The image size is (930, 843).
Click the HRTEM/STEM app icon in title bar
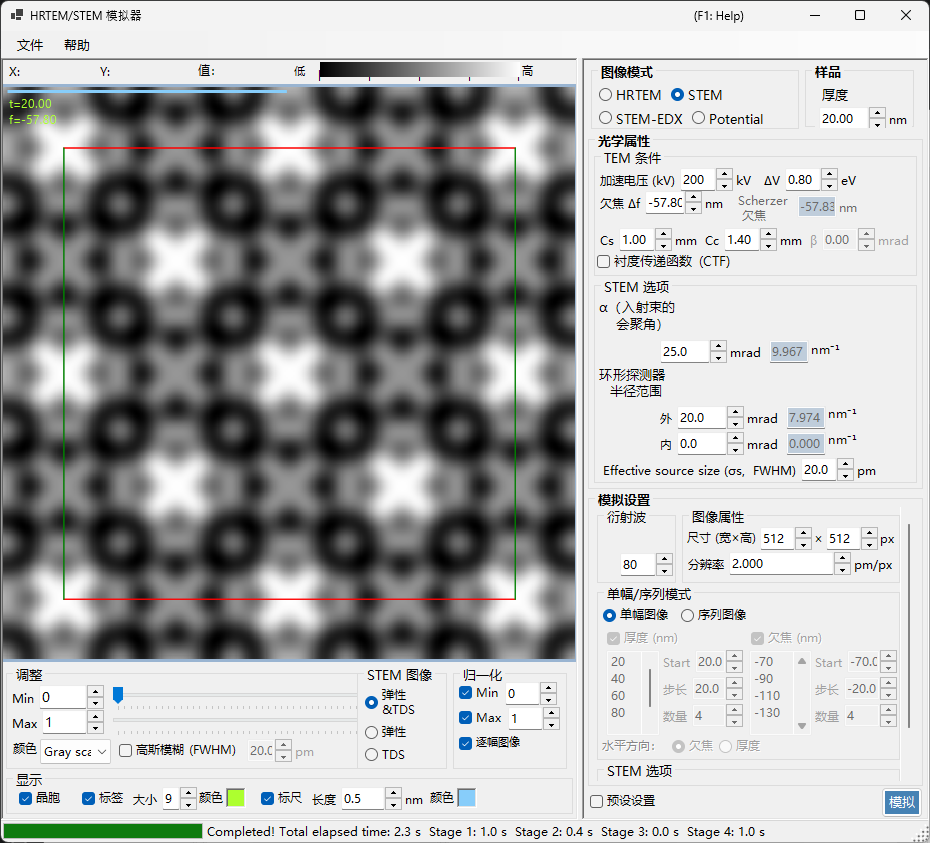[17, 15]
